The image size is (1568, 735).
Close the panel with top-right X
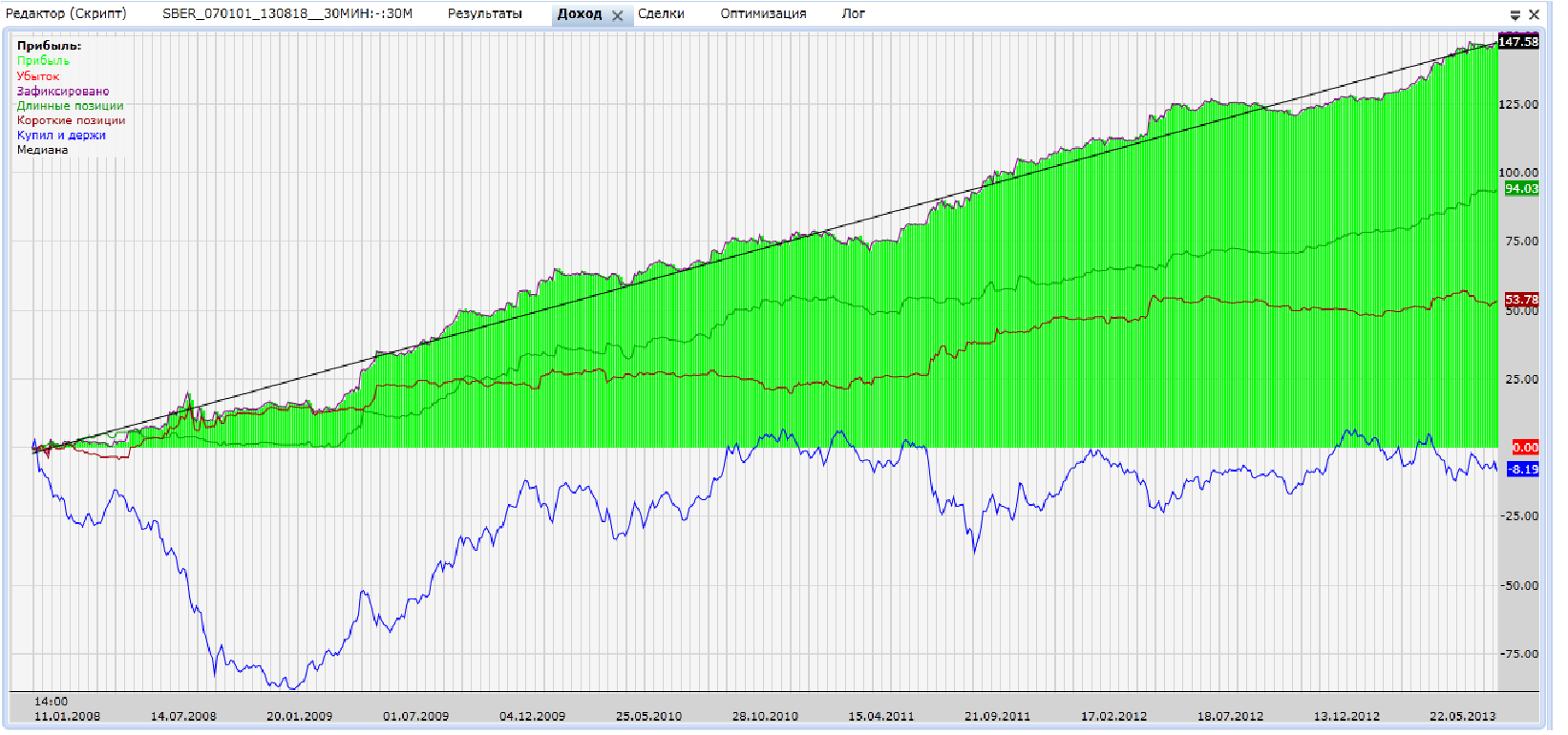click(x=1534, y=15)
